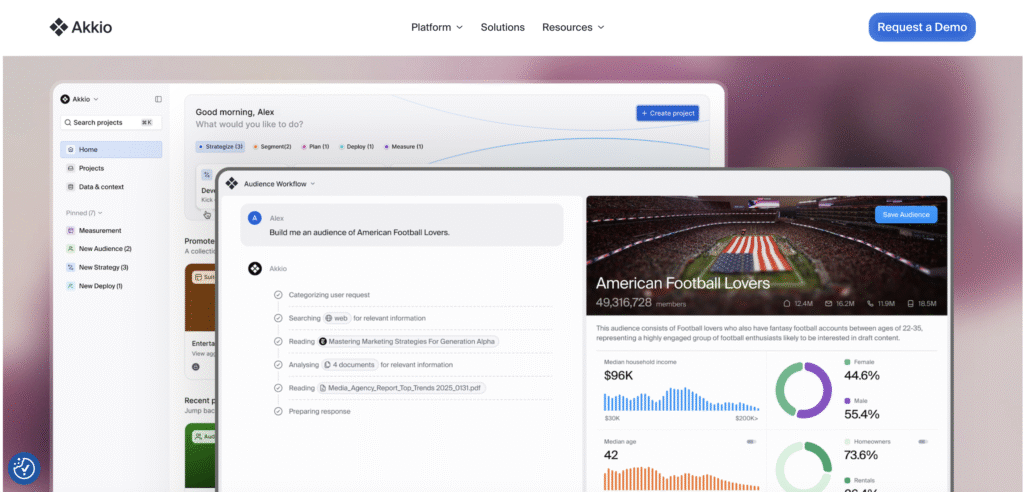Click the purple Measurement icon
The image size is (1024, 492).
(71, 231)
